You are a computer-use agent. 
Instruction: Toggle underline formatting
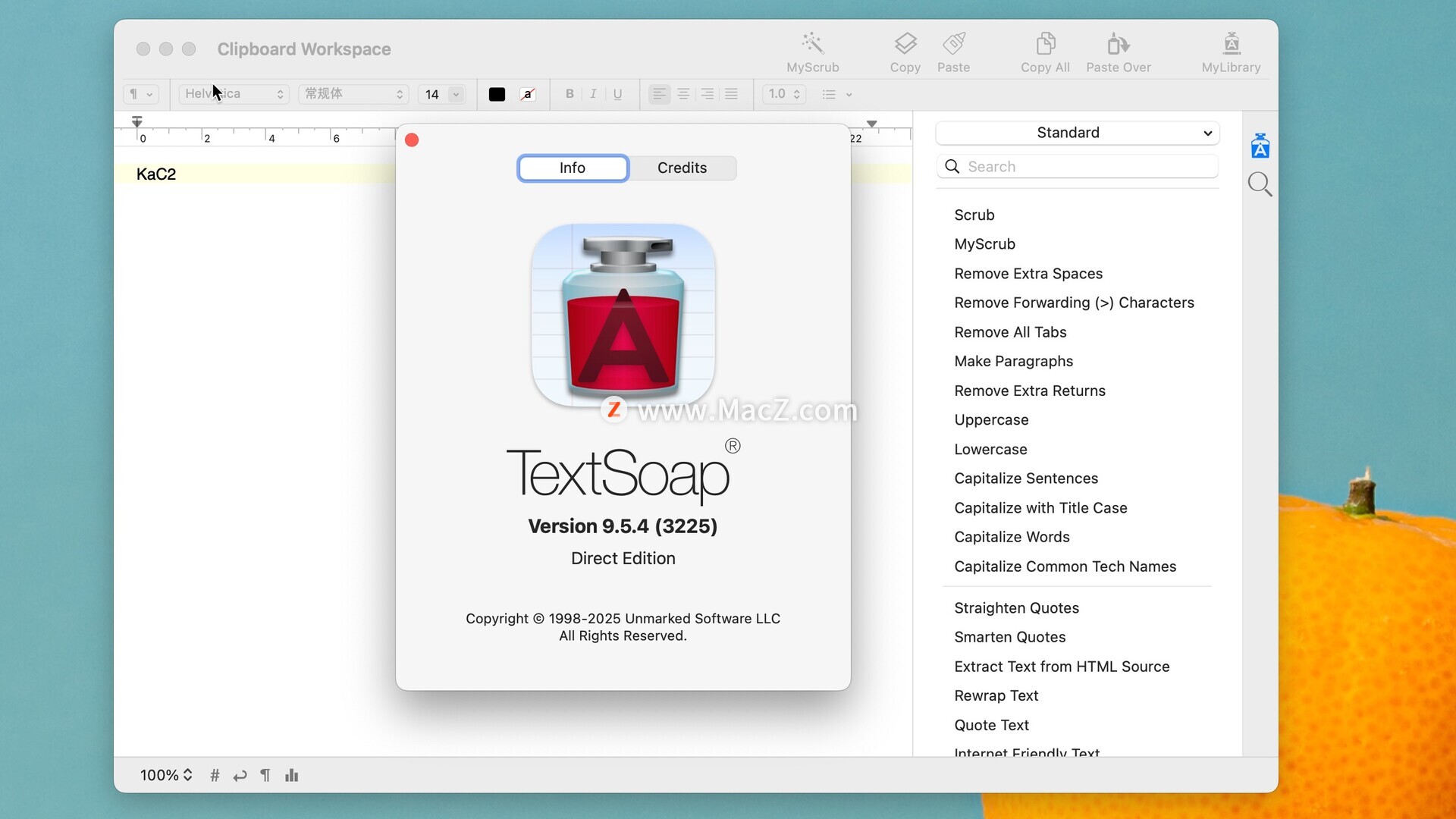617,94
